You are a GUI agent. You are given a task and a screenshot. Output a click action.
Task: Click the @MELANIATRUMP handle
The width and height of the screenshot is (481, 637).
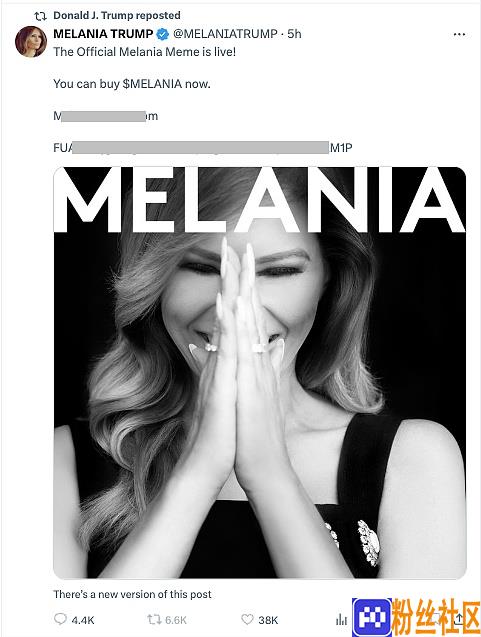[x=225, y=34]
